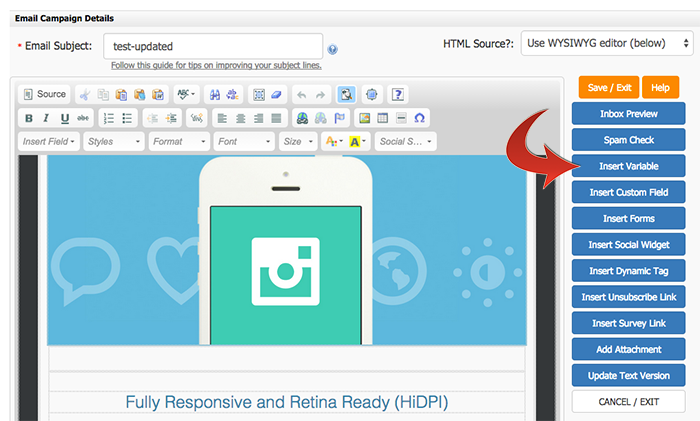Open the HTML Source selector
The height and width of the screenshot is (421, 700).
point(607,43)
